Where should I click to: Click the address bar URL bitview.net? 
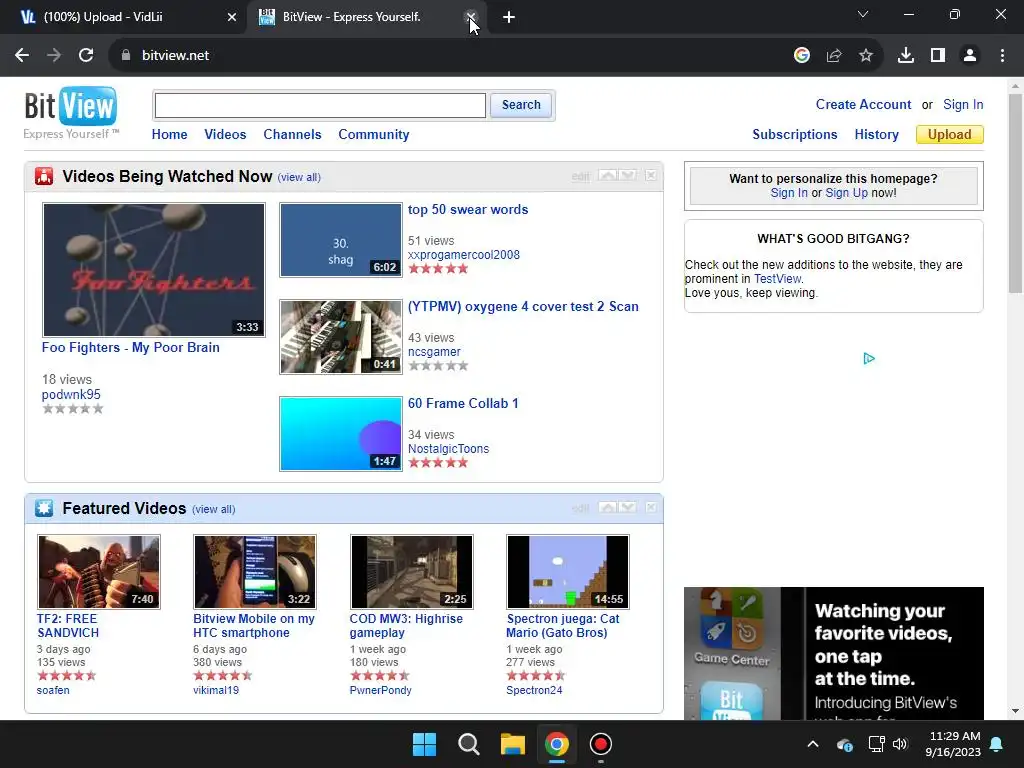click(176, 56)
